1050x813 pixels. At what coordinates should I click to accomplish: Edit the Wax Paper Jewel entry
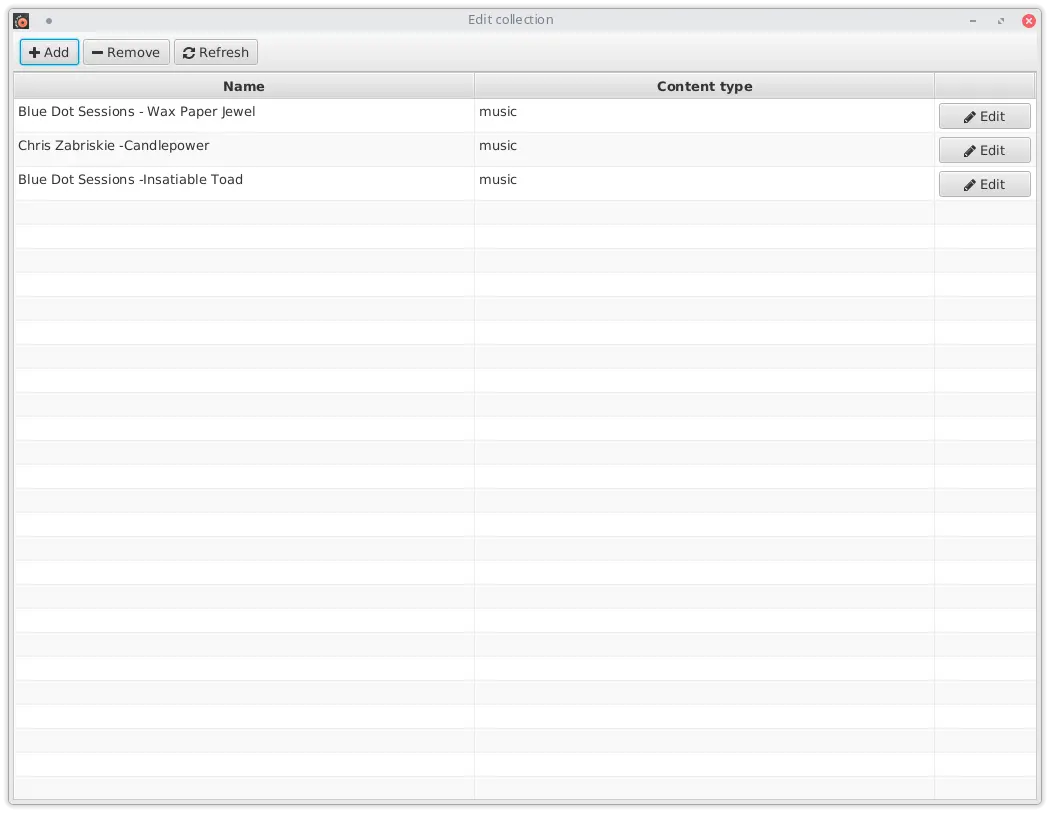(984, 117)
